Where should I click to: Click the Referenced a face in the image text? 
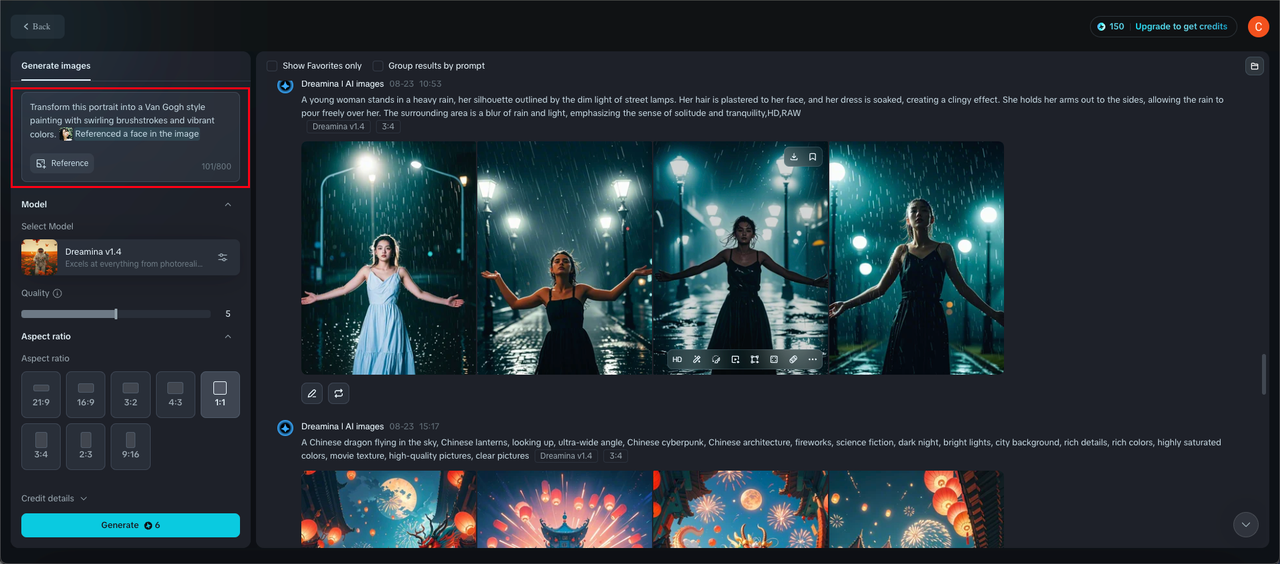coord(137,134)
